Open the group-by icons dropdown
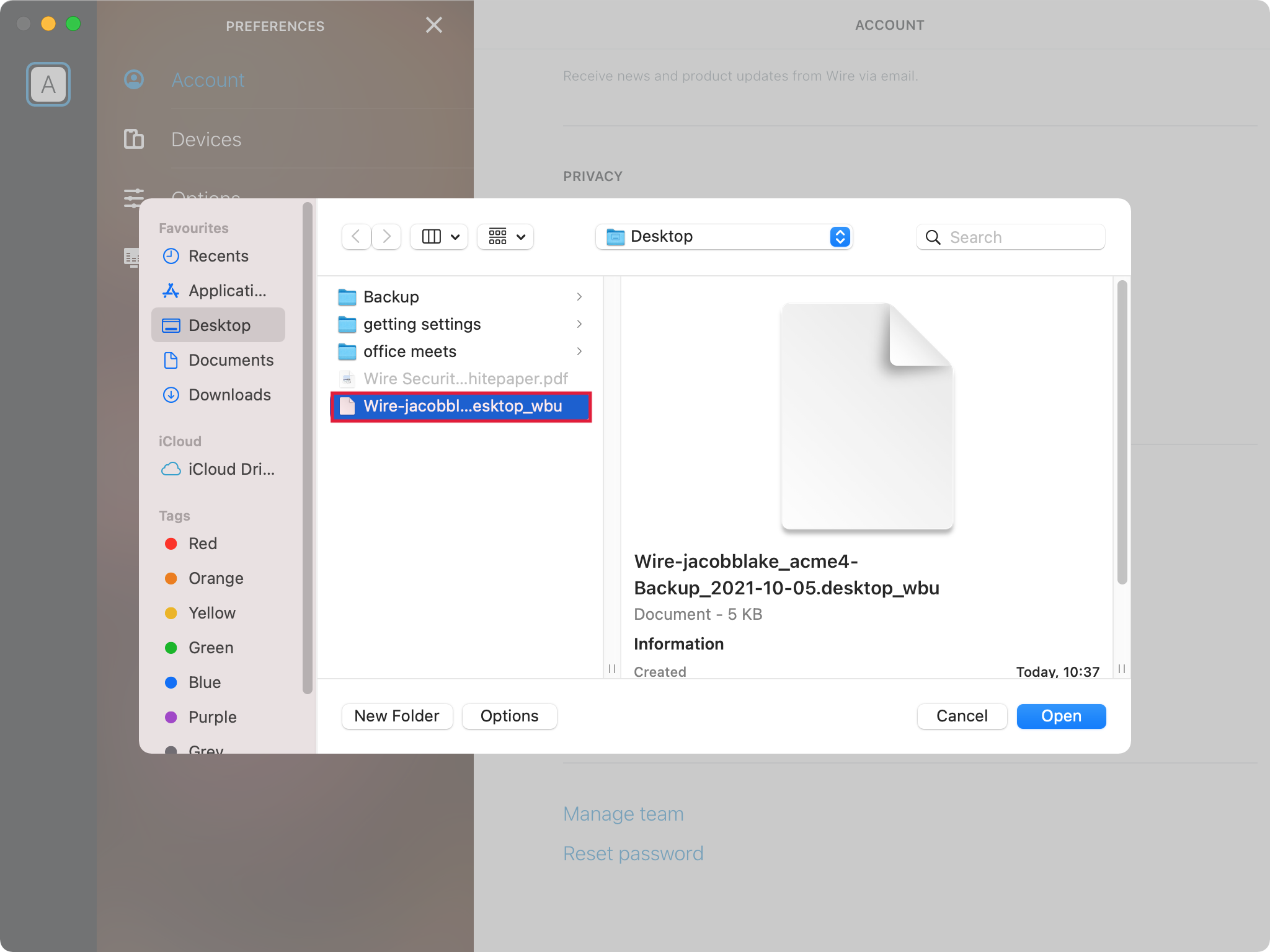1270x952 pixels. click(x=505, y=237)
